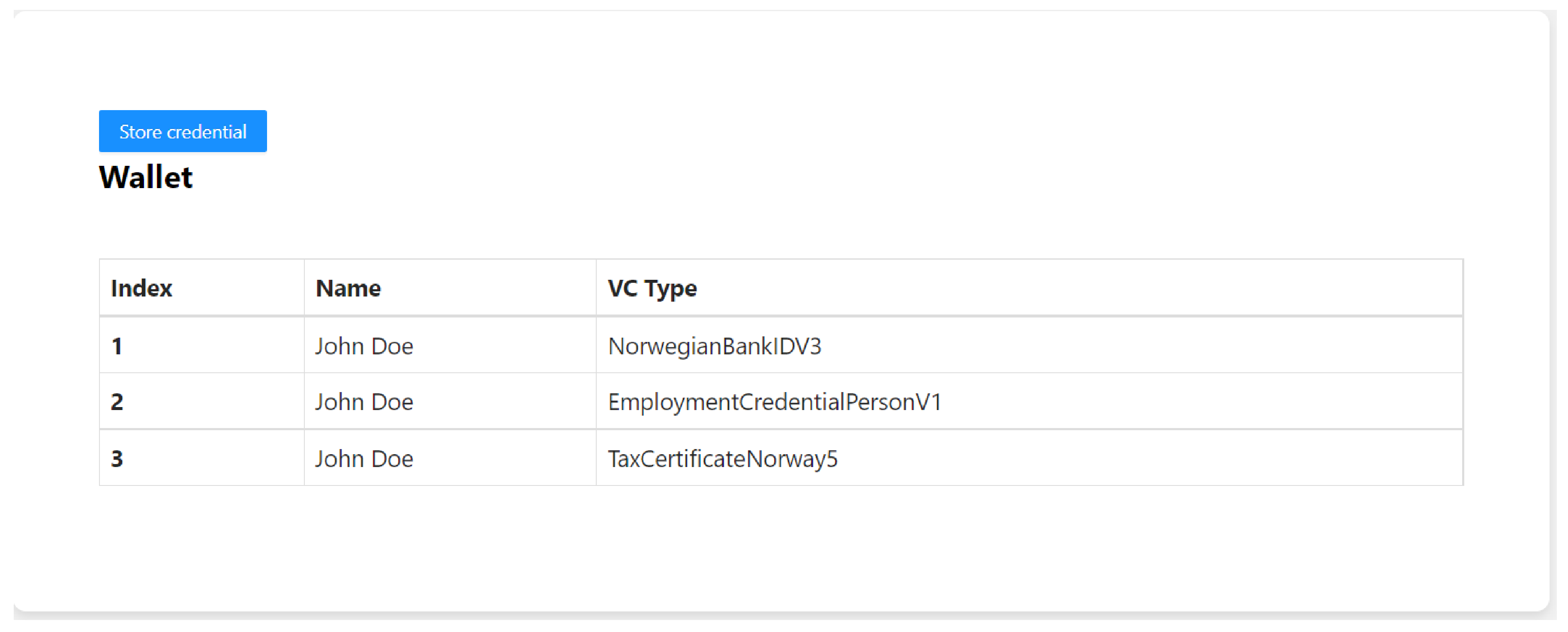Click the VC Type column header

(x=652, y=288)
